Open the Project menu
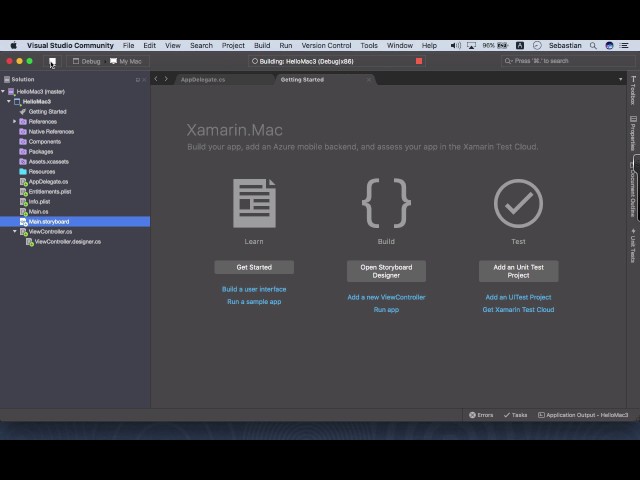Image resolution: width=640 pixels, height=480 pixels. (x=233, y=45)
